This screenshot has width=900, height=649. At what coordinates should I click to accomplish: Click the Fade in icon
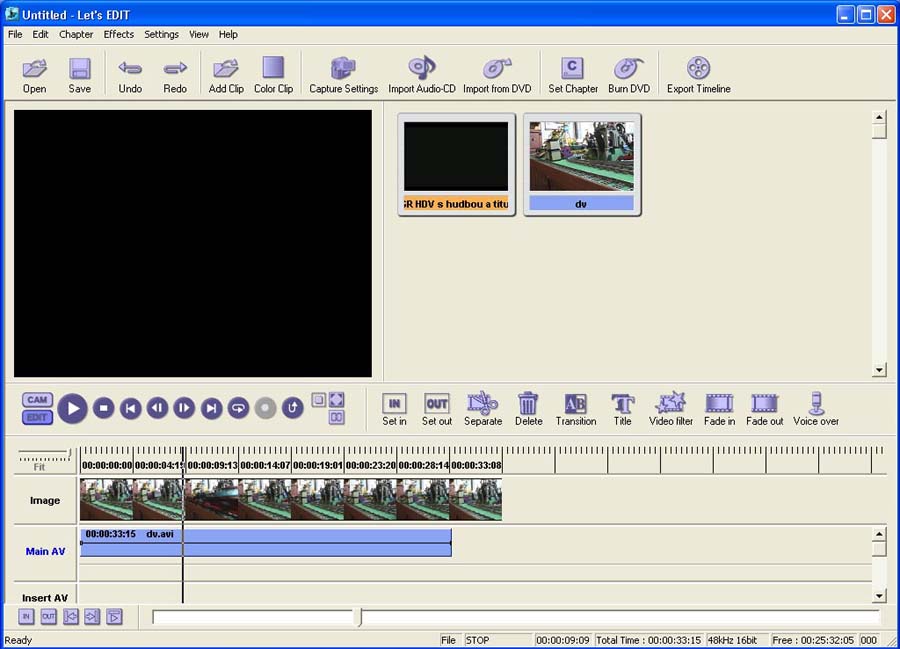pyautogui.click(x=719, y=404)
